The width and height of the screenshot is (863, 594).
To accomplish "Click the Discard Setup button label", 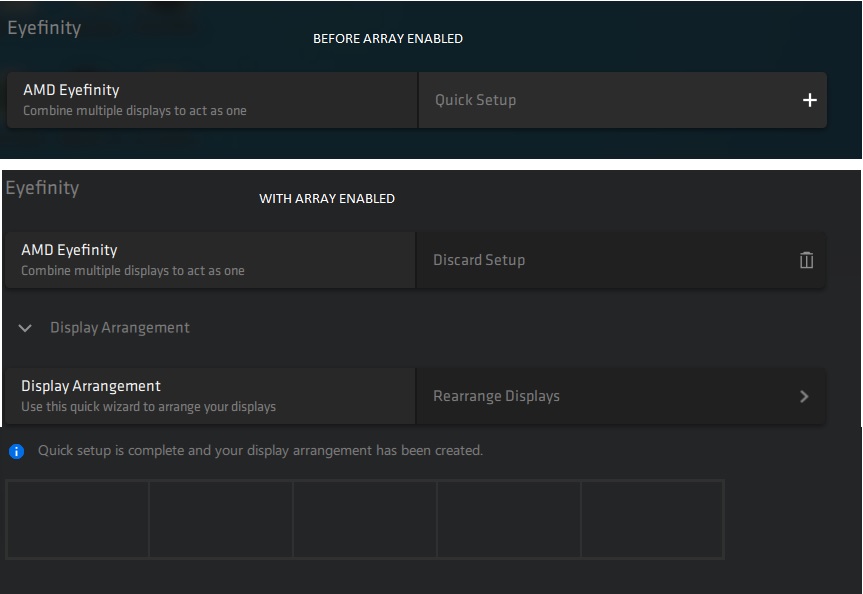I will (x=479, y=260).
